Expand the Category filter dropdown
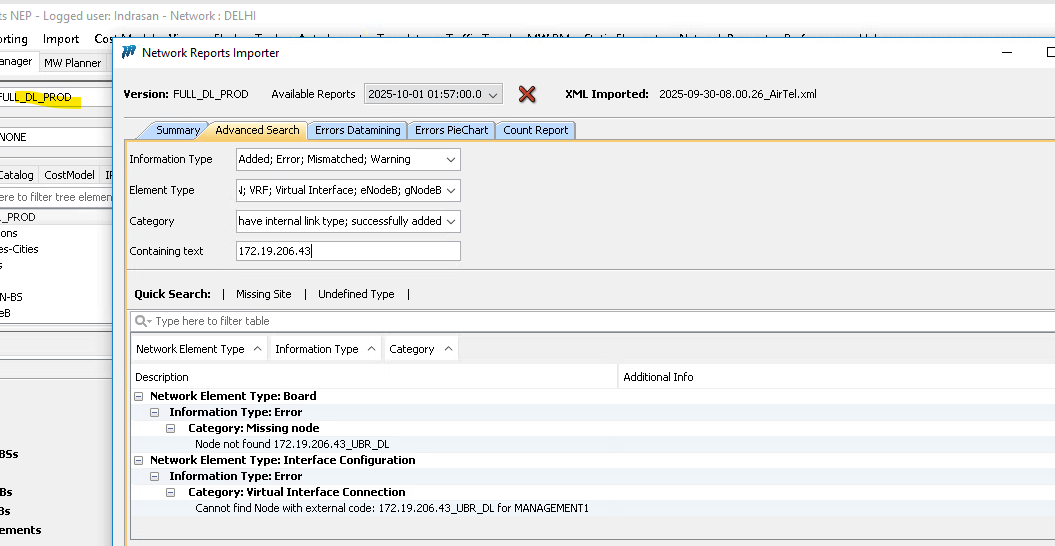This screenshot has height=546, width=1055. pos(450,221)
